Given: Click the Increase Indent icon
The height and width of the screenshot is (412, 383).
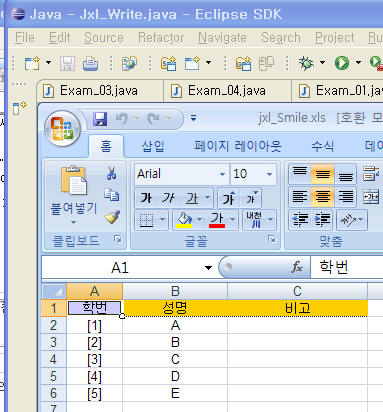Looking at the screenshot, I should pyautogui.click(x=322, y=220).
